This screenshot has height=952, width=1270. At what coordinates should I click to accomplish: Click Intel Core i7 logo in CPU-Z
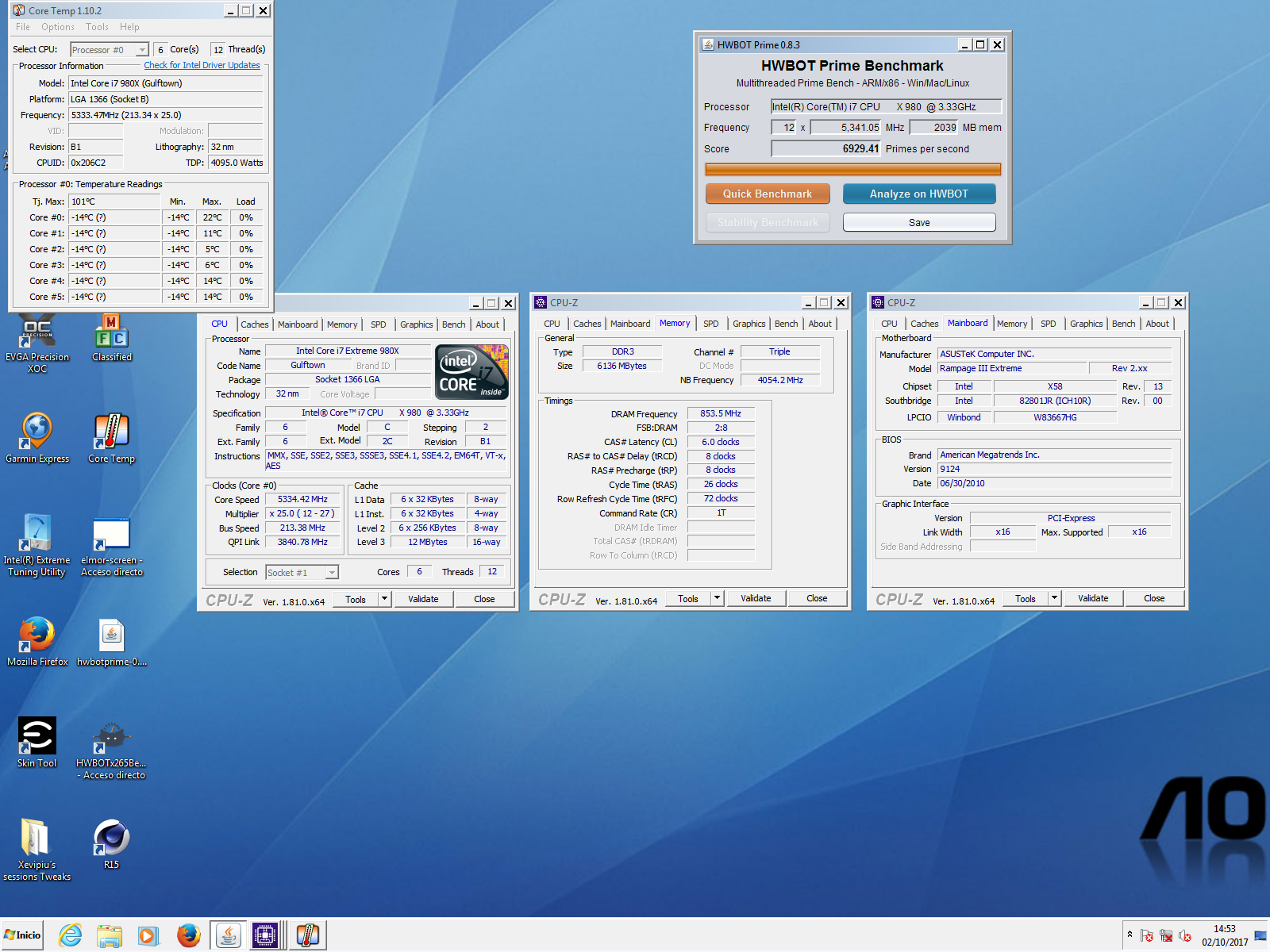tap(472, 372)
